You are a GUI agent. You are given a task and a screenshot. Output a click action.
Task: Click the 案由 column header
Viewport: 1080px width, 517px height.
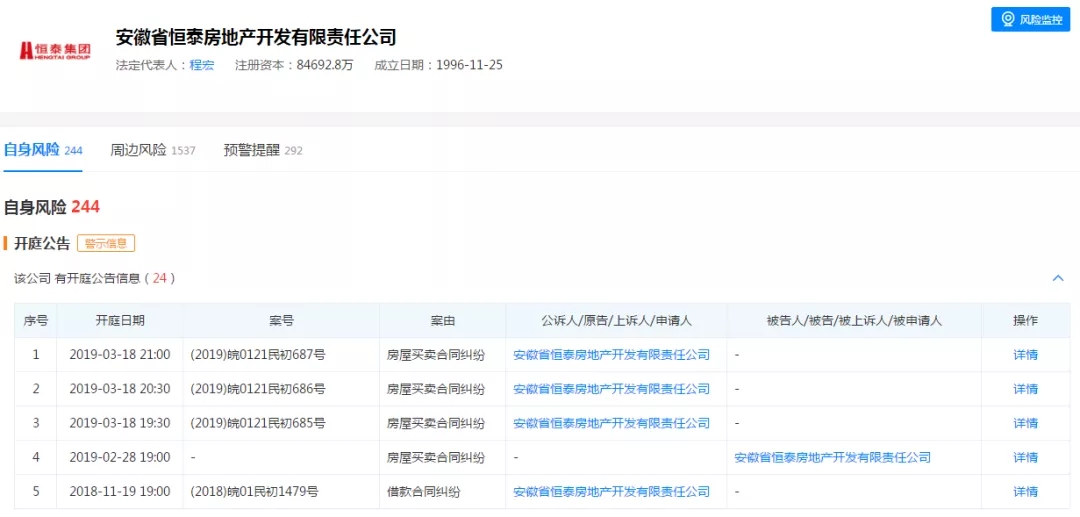442,321
